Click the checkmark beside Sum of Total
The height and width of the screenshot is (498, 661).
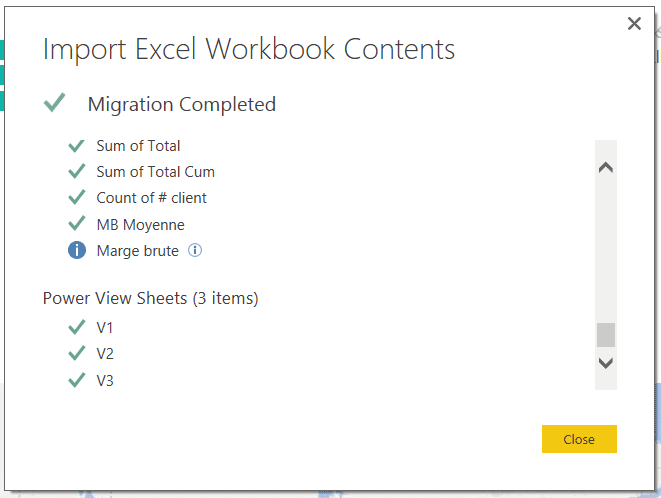click(76, 146)
